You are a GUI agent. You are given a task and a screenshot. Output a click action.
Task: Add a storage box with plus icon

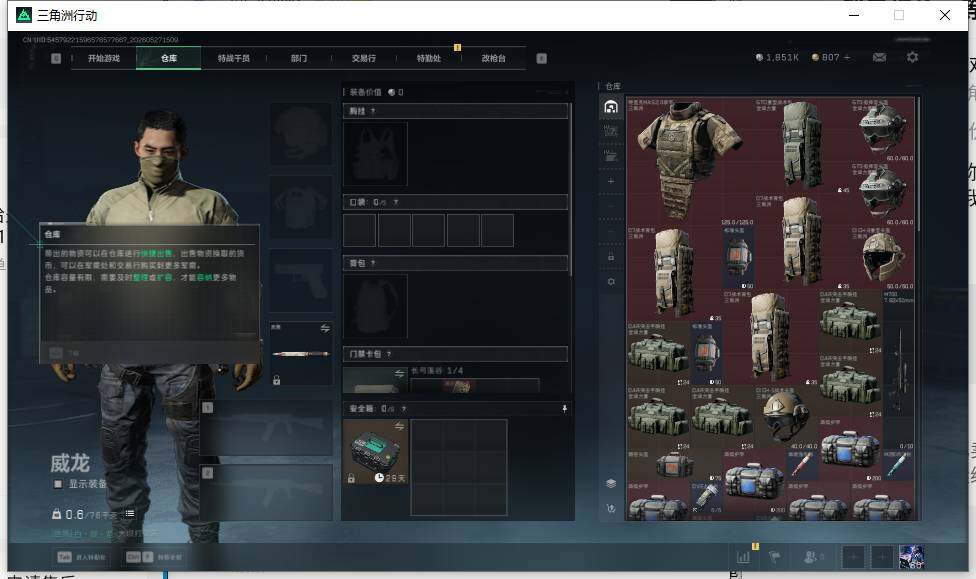[x=611, y=181]
